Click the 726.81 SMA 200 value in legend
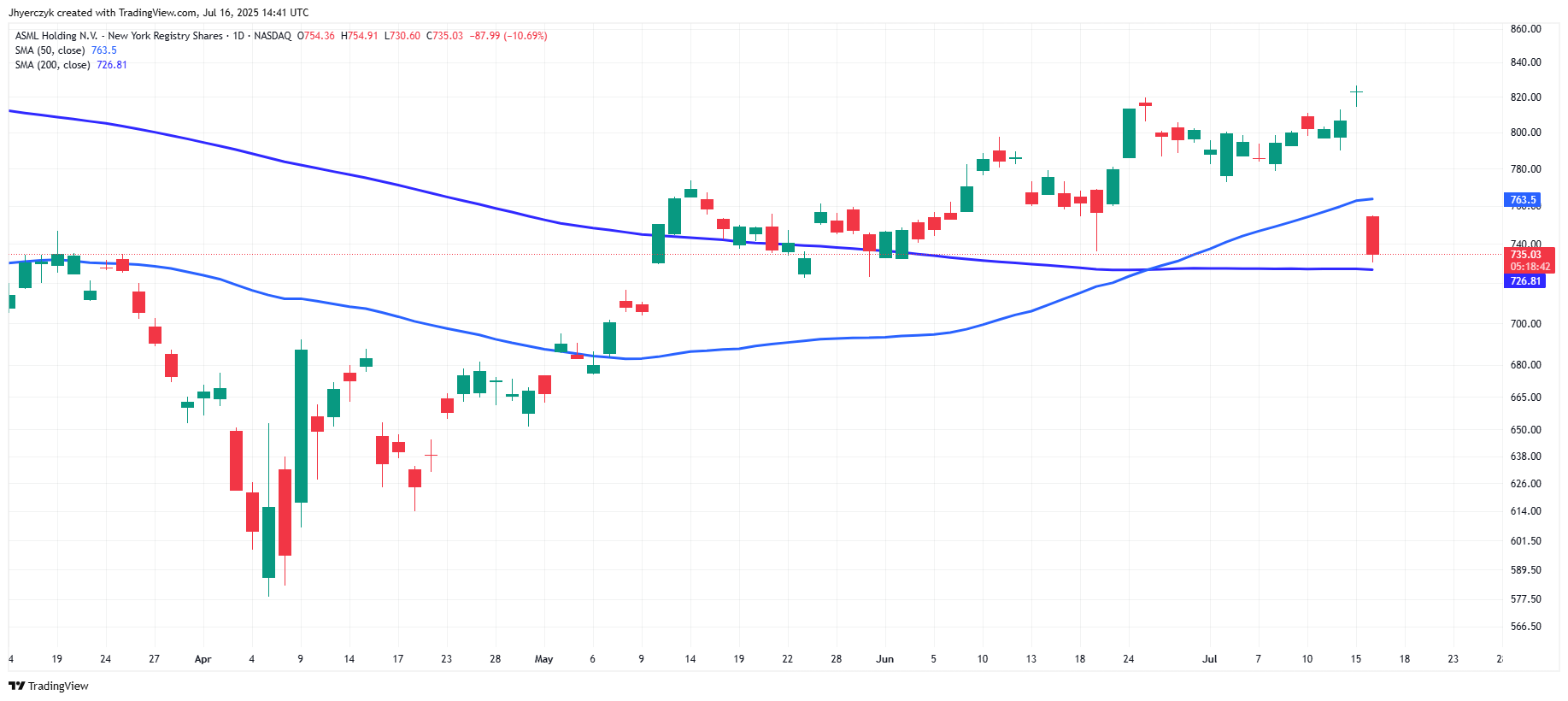 tap(112, 65)
